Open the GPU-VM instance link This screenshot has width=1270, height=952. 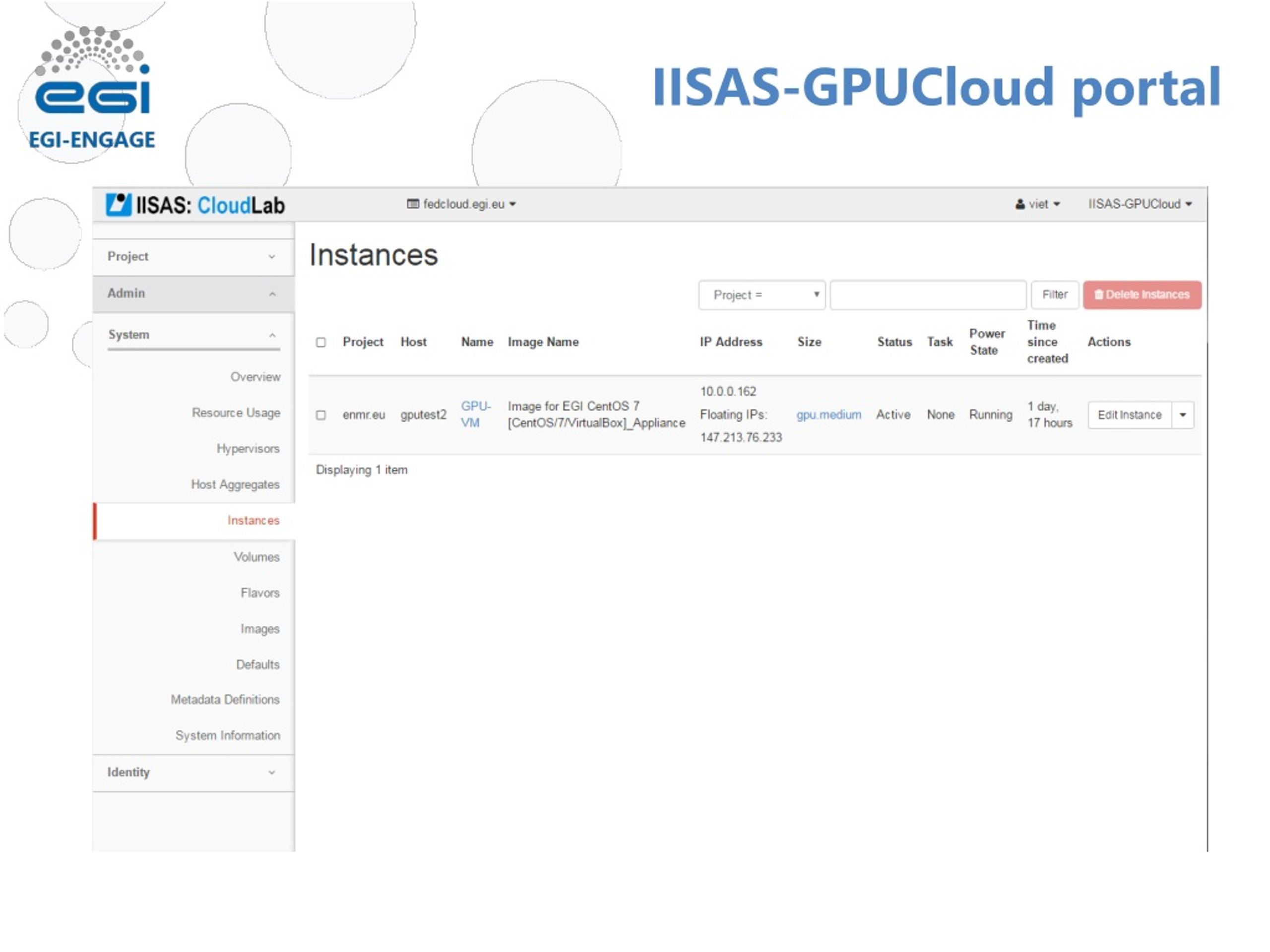[x=475, y=415]
